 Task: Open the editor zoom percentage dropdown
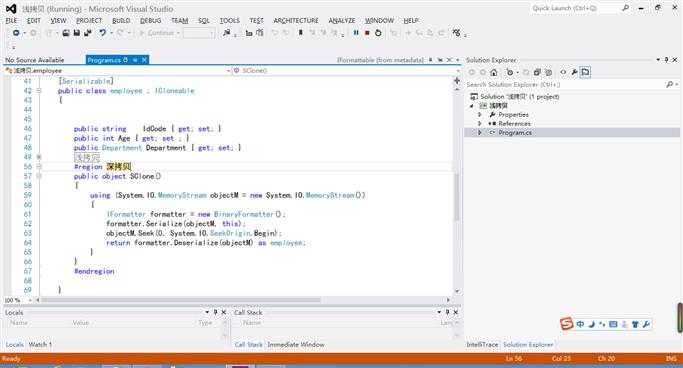click(30, 300)
